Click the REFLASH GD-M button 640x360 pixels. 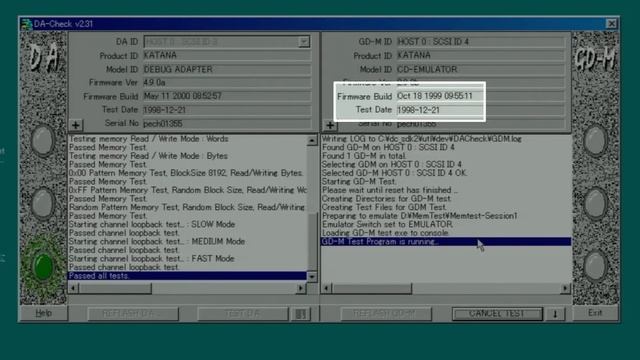click(386, 314)
